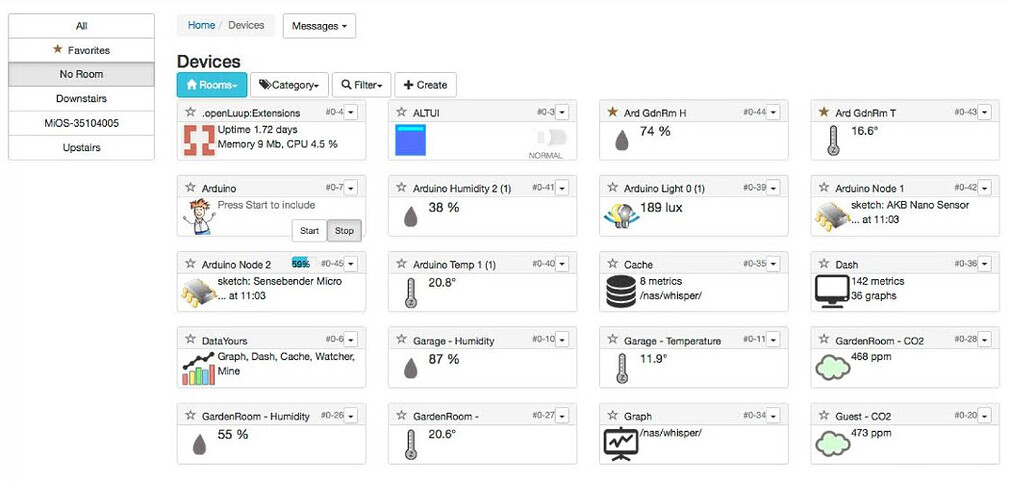Click the Garage - Humidity drop icon
The image size is (1035, 483).
[x=411, y=368]
